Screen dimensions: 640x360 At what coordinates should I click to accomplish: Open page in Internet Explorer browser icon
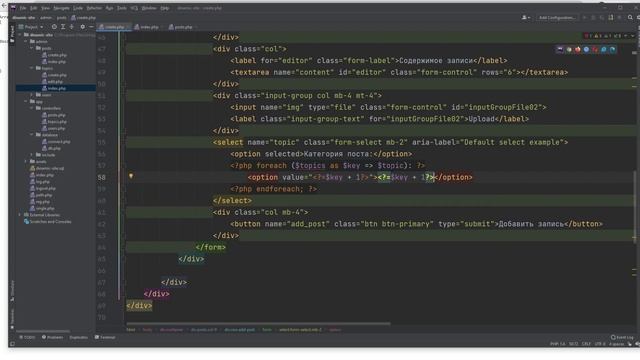click(604, 49)
